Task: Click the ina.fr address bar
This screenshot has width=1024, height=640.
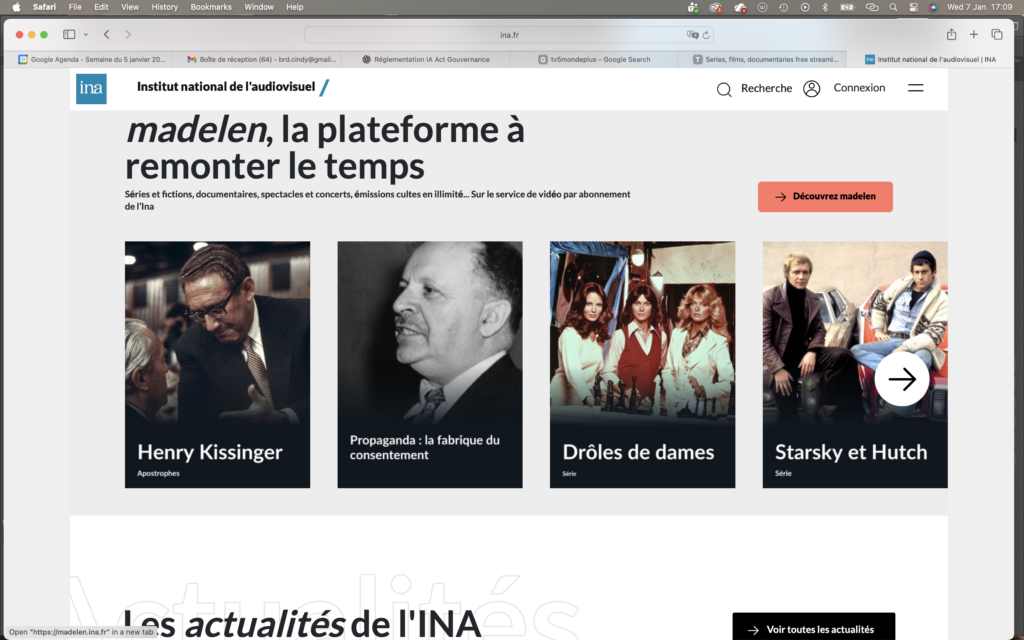Action: (x=509, y=35)
